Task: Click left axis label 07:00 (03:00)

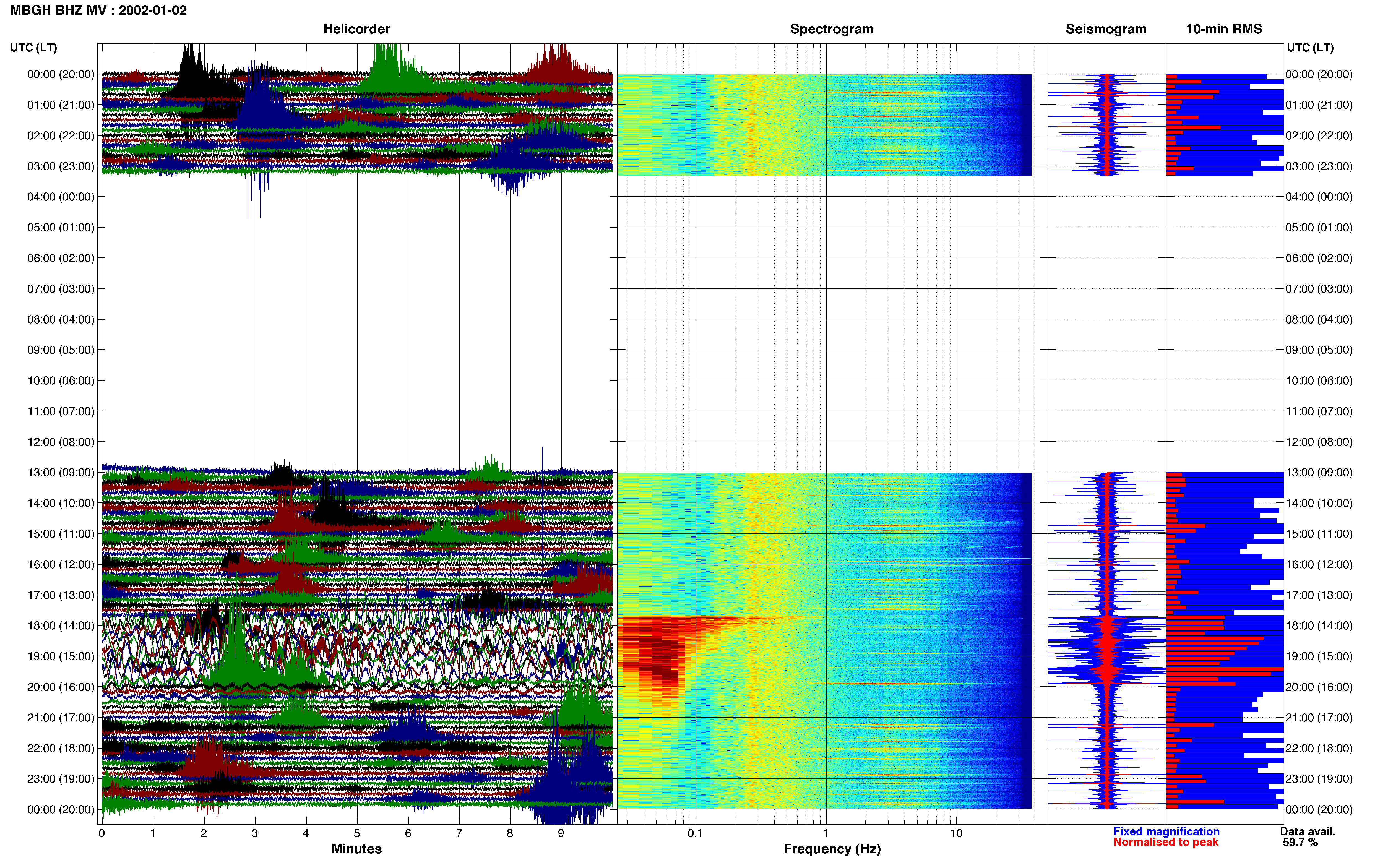Action: coord(61,289)
